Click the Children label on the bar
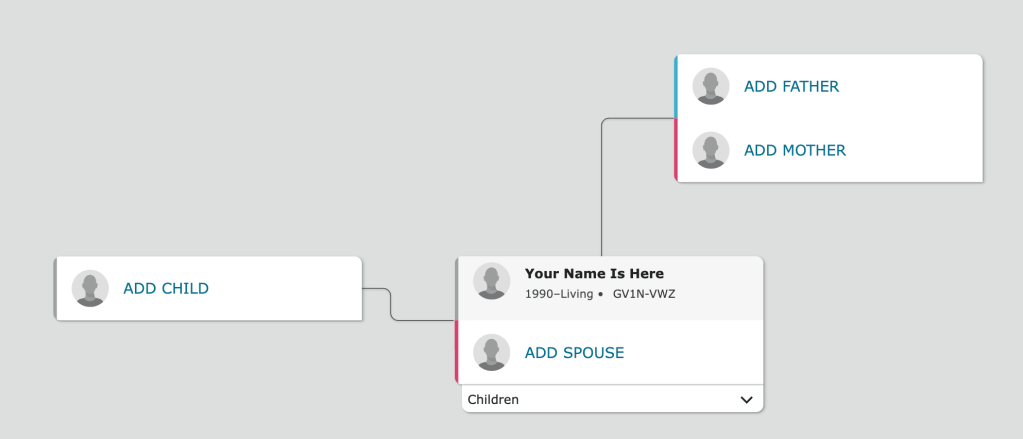This screenshot has height=439, width=1023. 493,400
